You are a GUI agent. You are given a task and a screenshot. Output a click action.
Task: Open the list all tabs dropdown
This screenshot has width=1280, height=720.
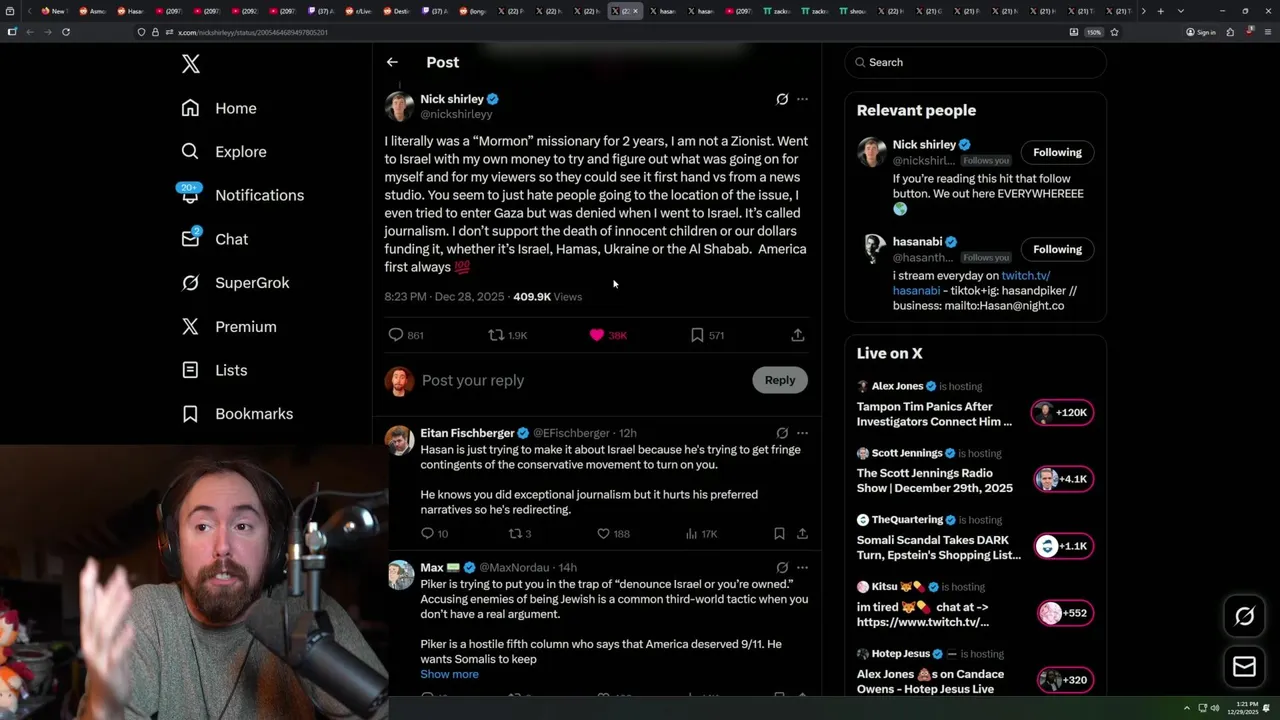pyautogui.click(x=1181, y=11)
